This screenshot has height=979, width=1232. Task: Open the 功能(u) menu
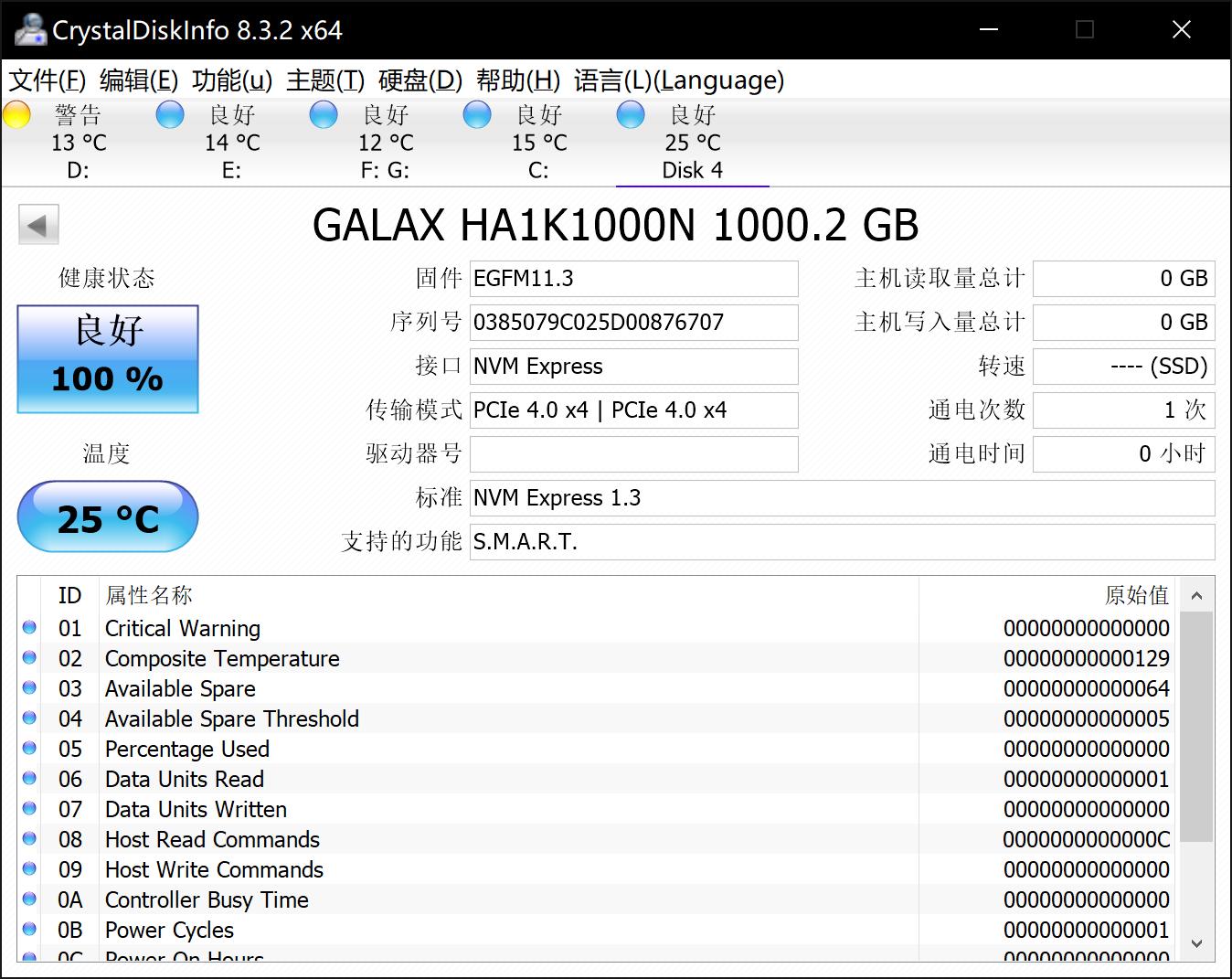[x=231, y=80]
